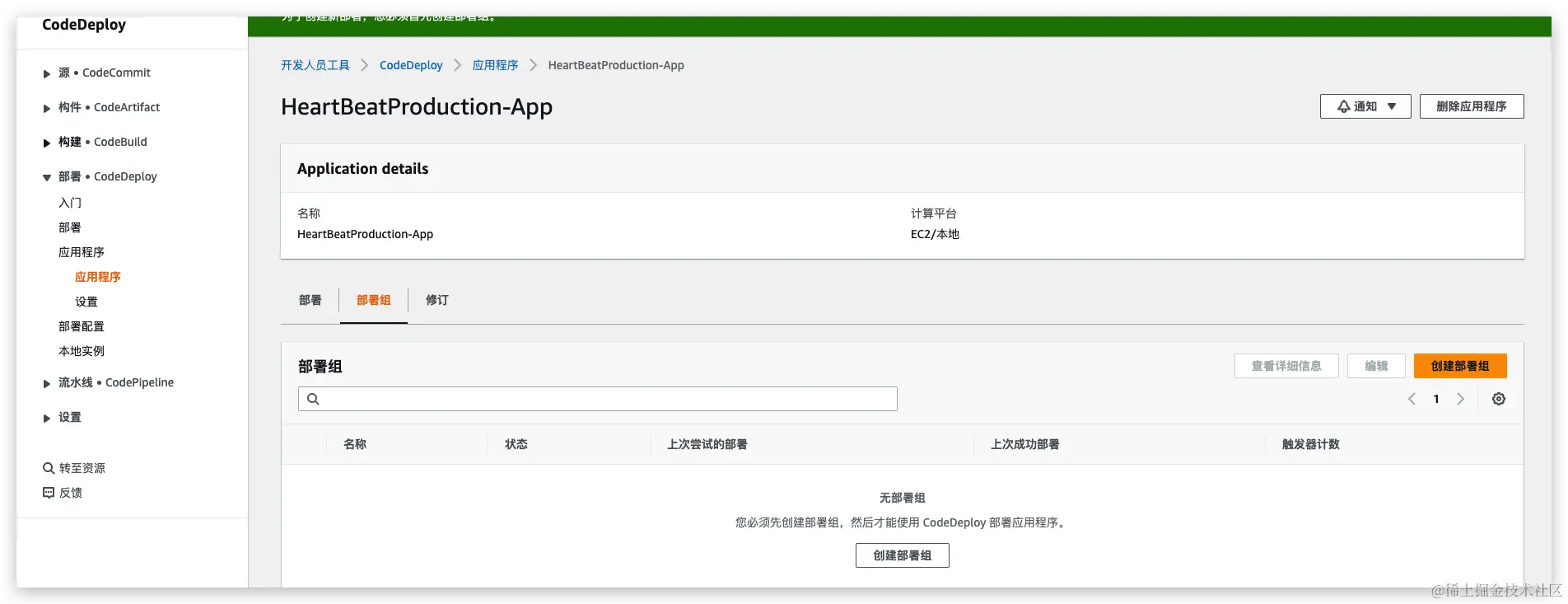Open 设置 under 应用程序 in the sidebar
Viewport: 1568px width, 604px height.
click(x=86, y=302)
